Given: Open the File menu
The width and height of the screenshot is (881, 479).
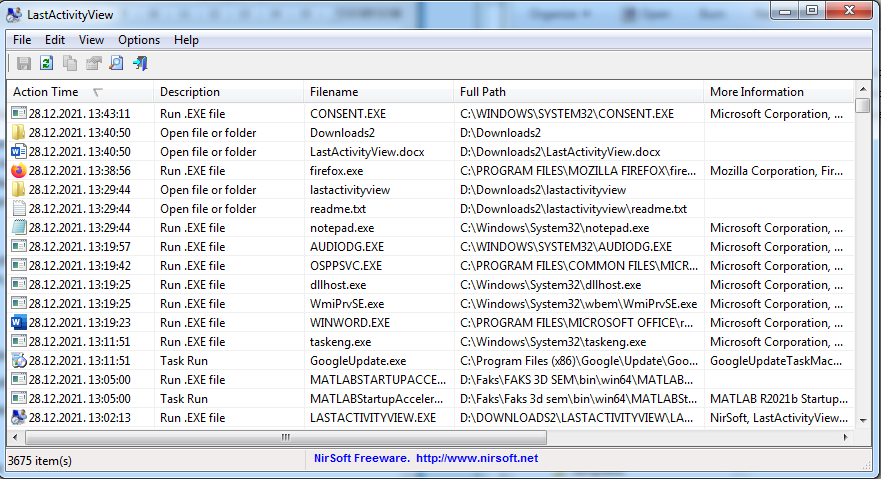Looking at the screenshot, I should pyautogui.click(x=22, y=40).
